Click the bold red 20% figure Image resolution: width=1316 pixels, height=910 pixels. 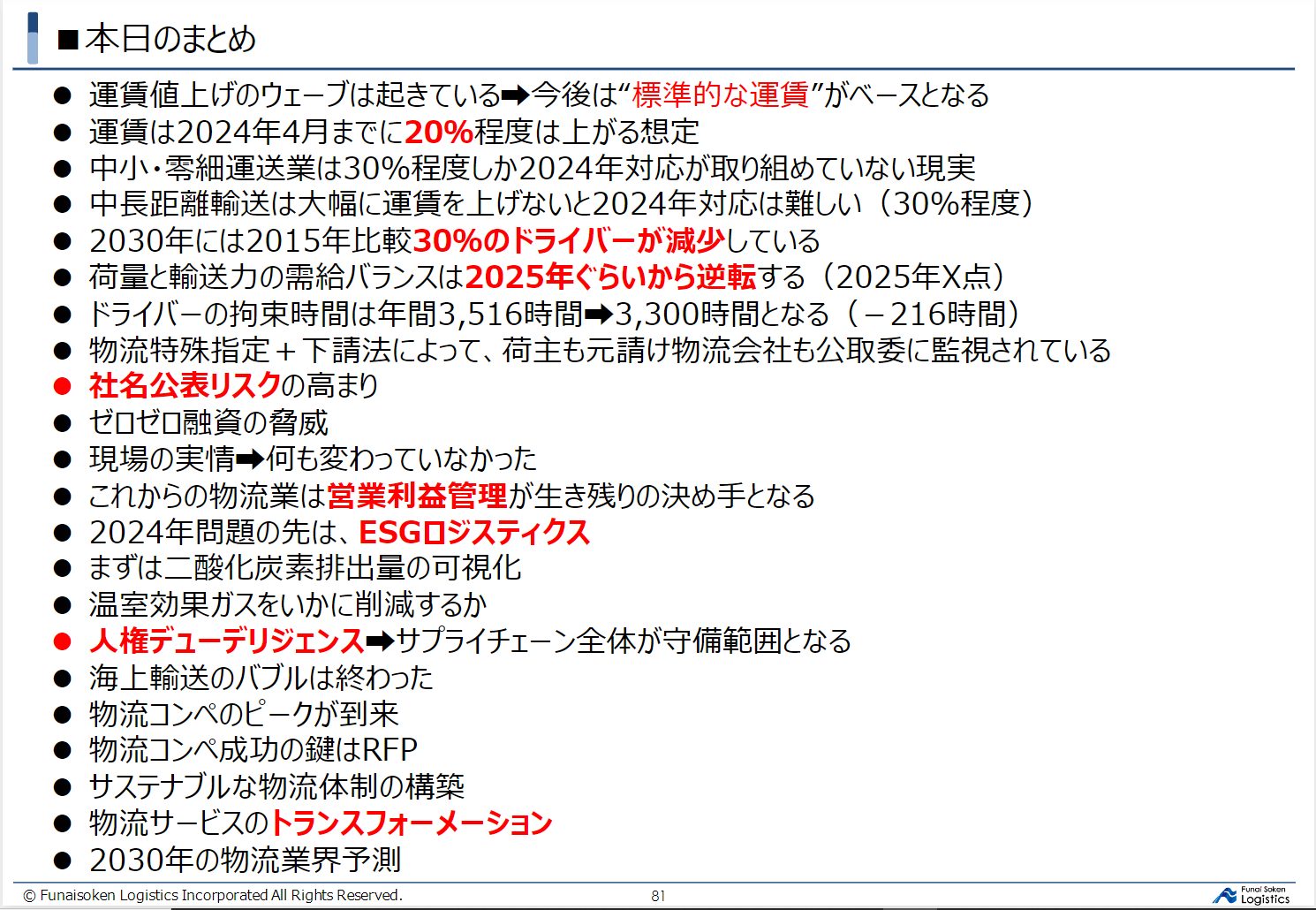coord(439,132)
